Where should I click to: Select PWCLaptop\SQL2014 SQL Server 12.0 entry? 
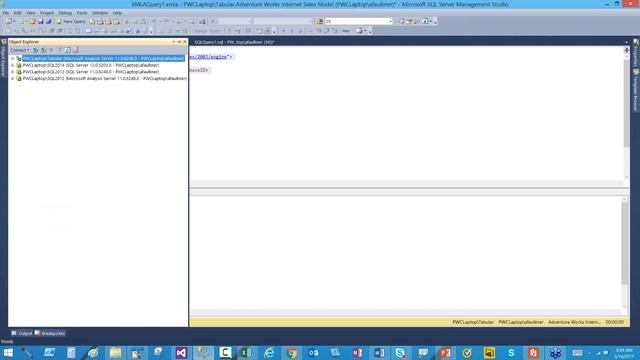[91, 65]
